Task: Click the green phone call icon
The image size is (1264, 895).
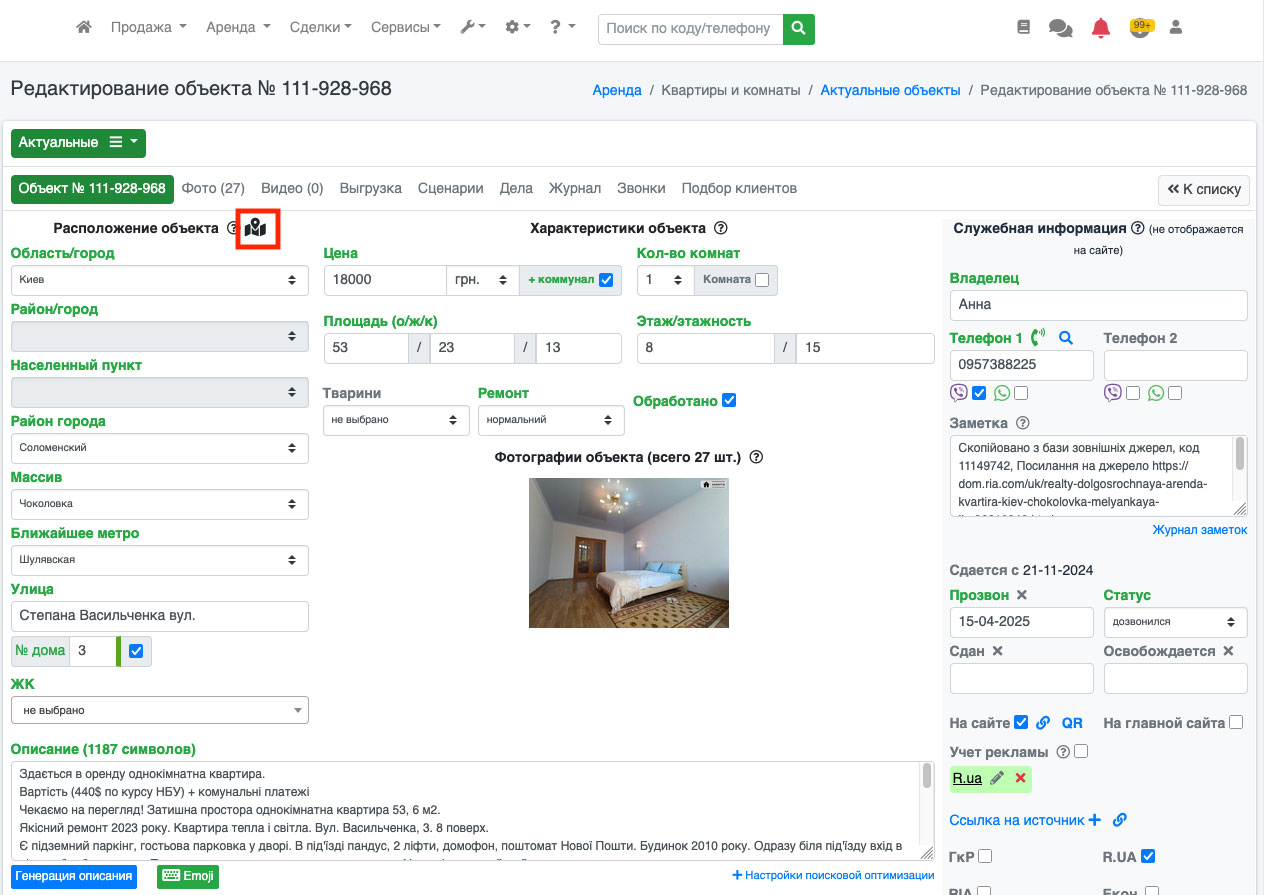Action: (x=1038, y=338)
